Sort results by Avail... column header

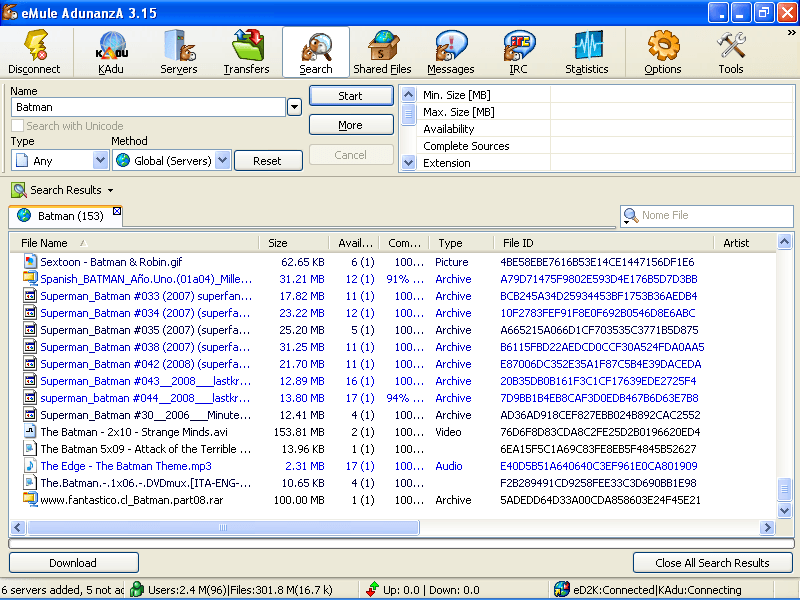[x=355, y=243]
